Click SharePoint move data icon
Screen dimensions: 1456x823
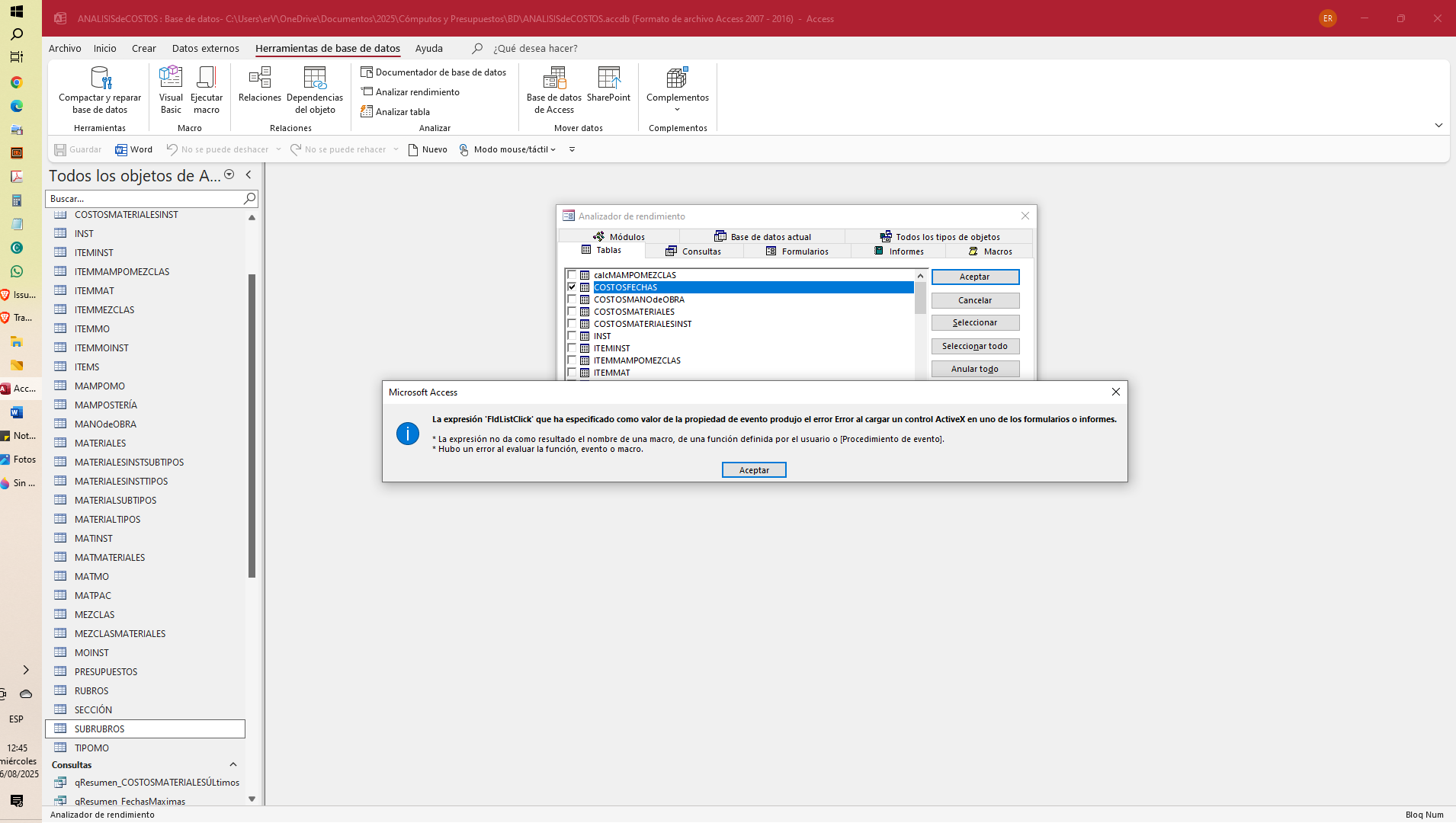point(608,84)
